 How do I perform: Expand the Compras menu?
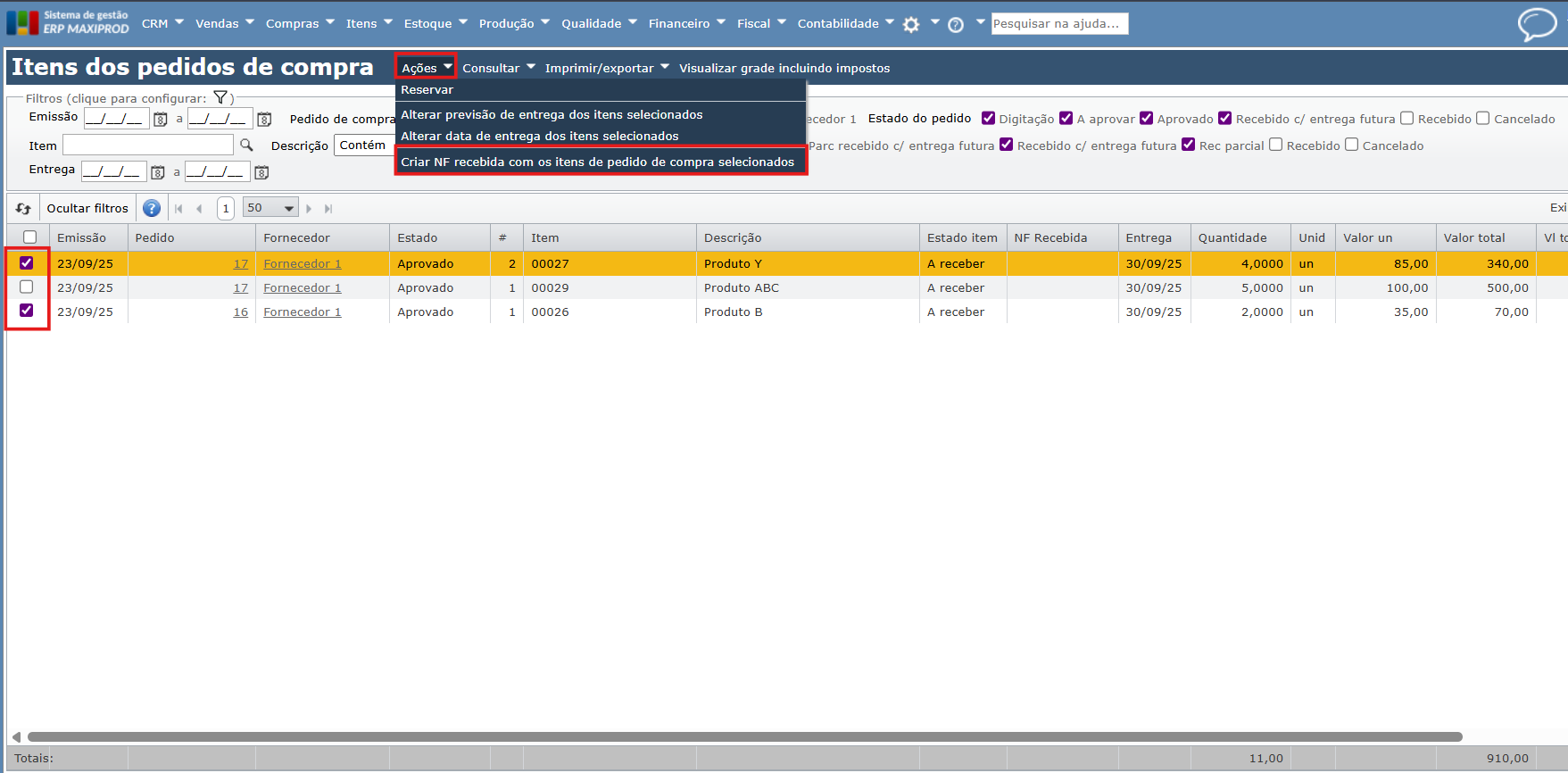pyautogui.click(x=300, y=23)
